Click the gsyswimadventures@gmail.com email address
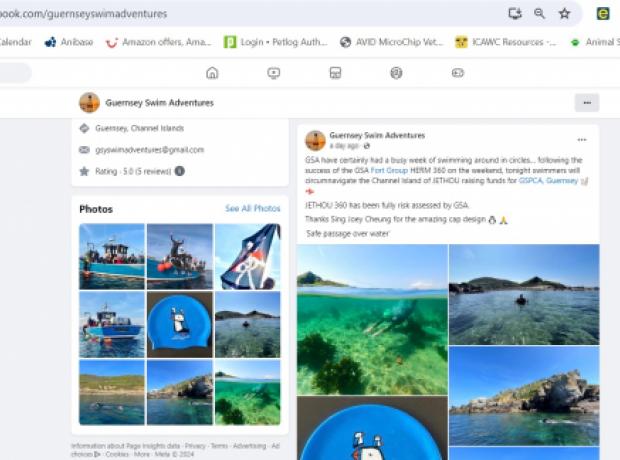620x460 pixels. 149,150
